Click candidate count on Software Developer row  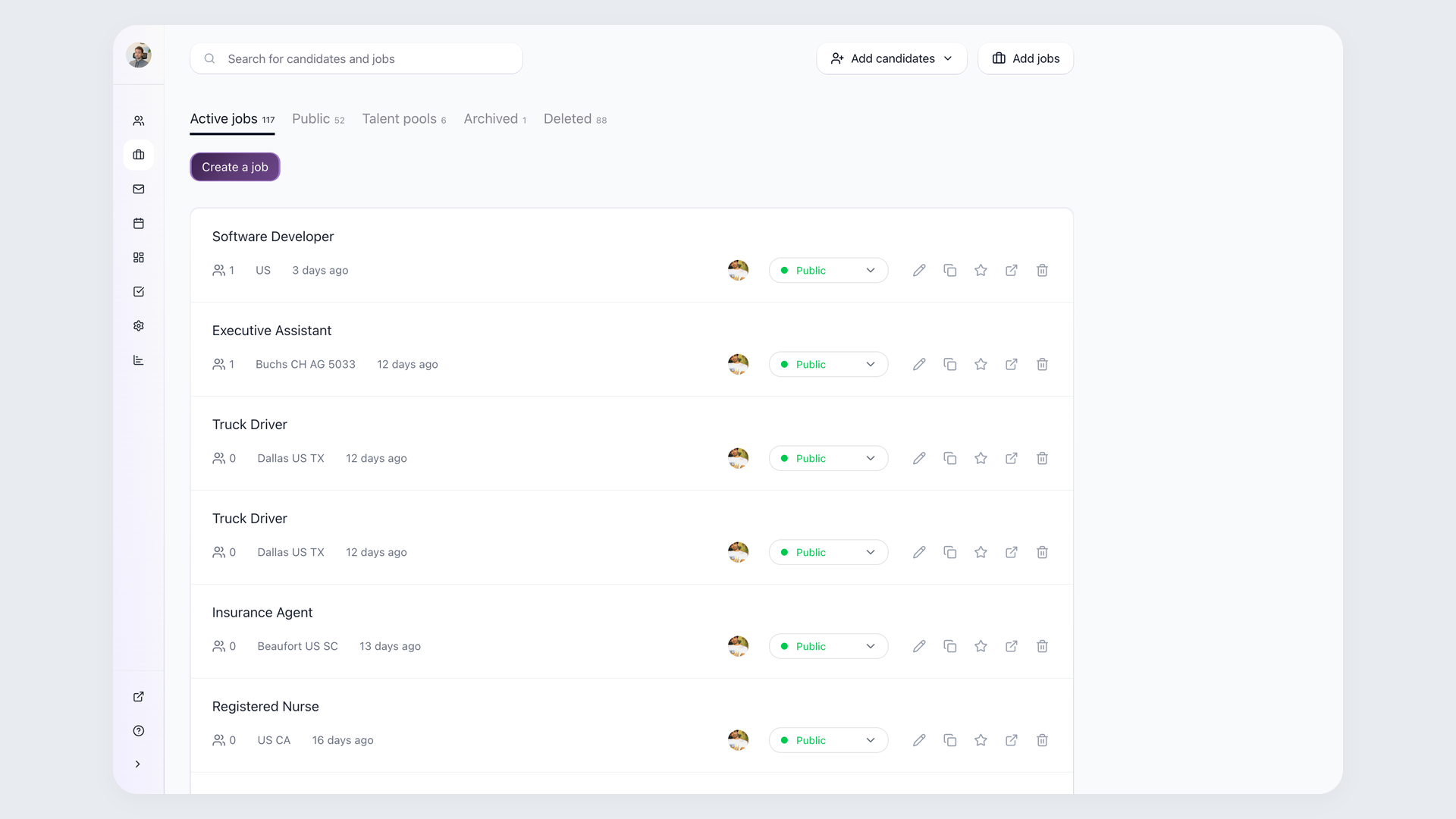(x=223, y=270)
